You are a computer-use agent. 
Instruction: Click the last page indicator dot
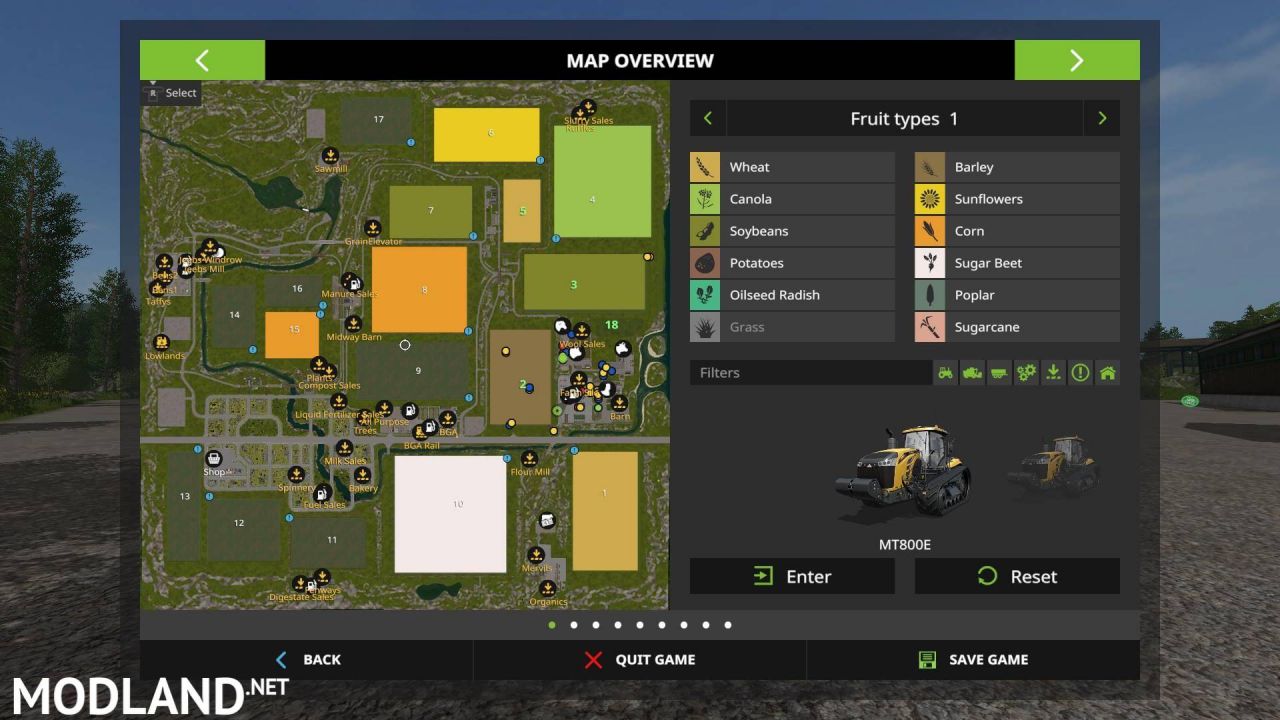pyautogui.click(x=728, y=625)
